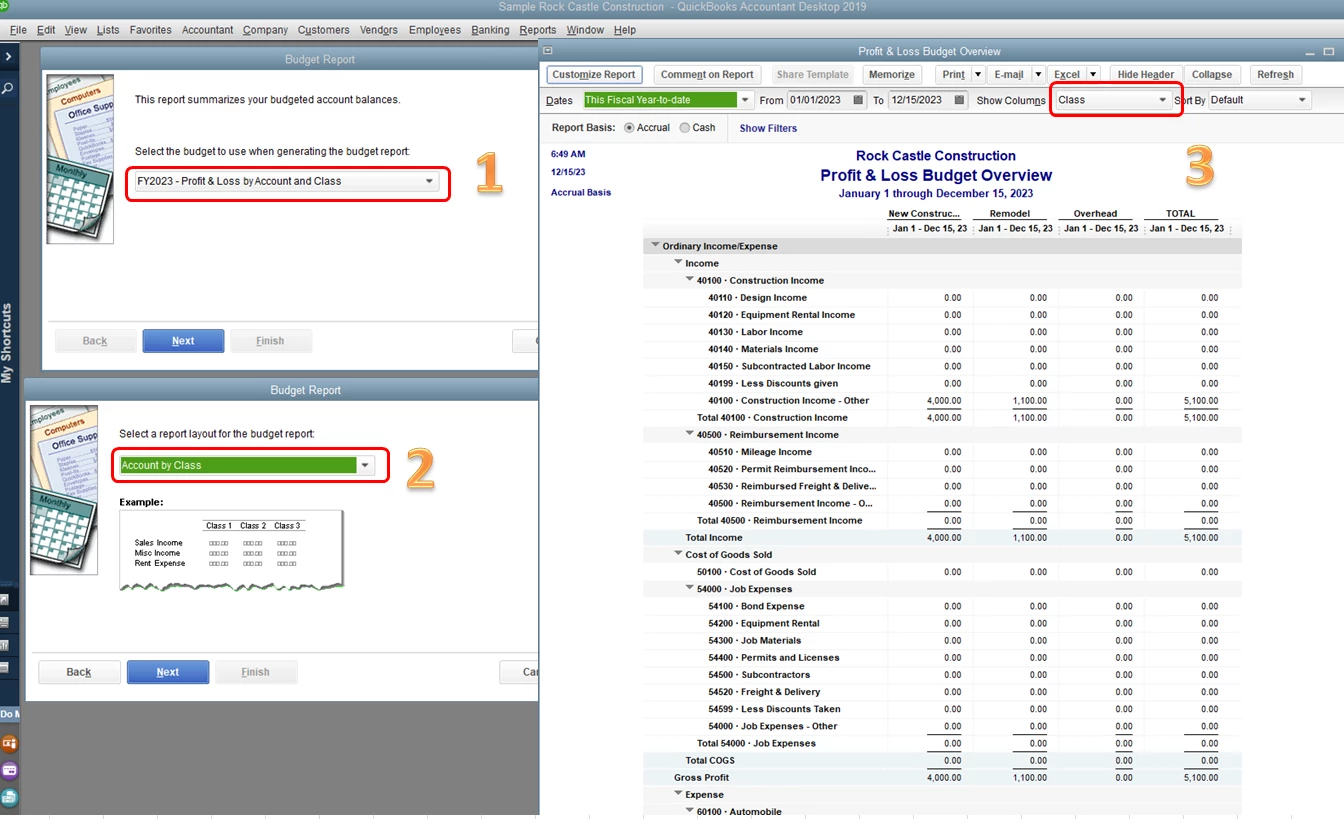Image resolution: width=1344 pixels, height=819 pixels.
Task: Click the 40110 · Design Income row label
Action: pyautogui.click(x=758, y=298)
